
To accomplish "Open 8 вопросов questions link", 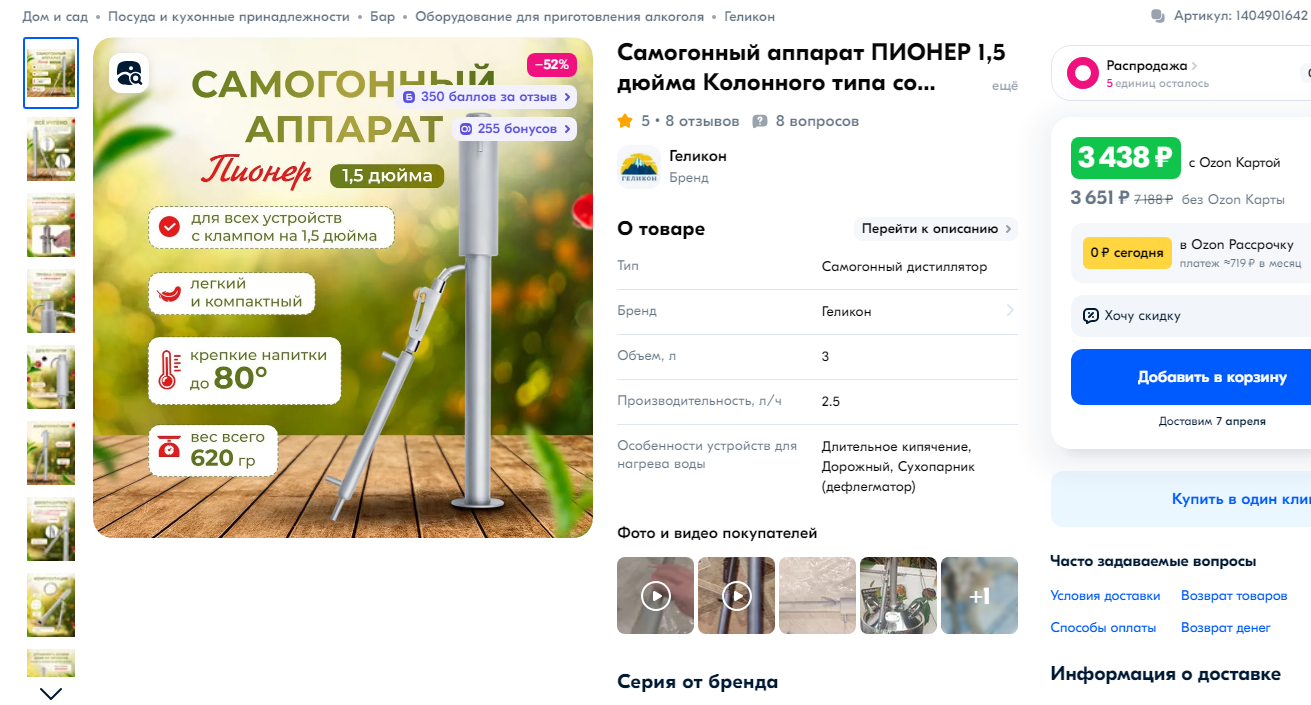I will [817, 121].
